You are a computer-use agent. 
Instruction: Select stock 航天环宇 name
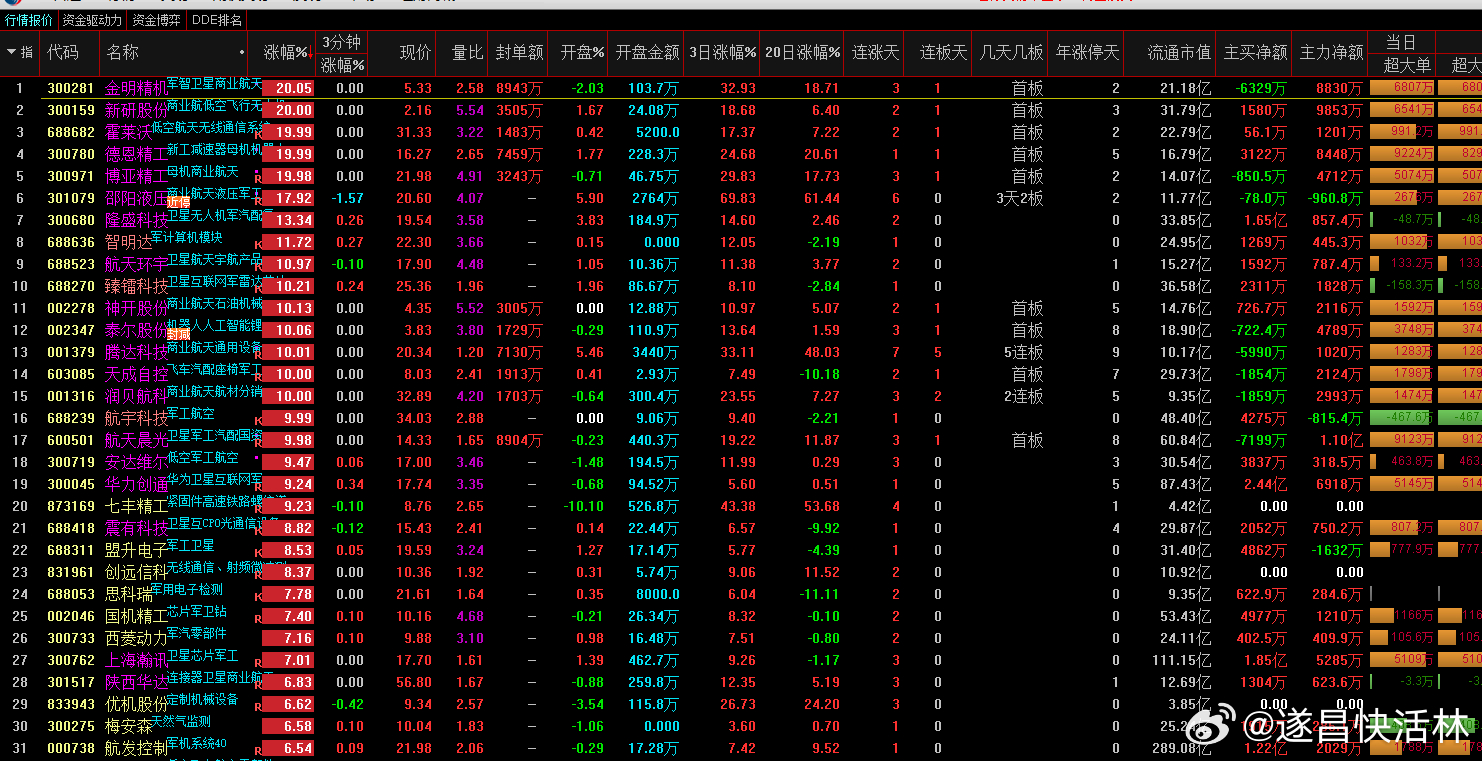[x=136, y=264]
